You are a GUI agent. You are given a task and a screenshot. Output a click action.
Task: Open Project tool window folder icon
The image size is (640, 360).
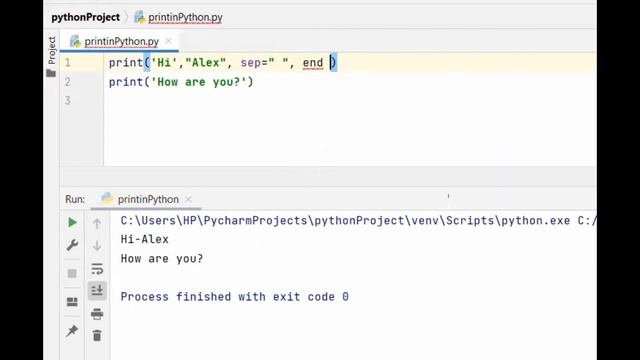[x=51, y=73]
